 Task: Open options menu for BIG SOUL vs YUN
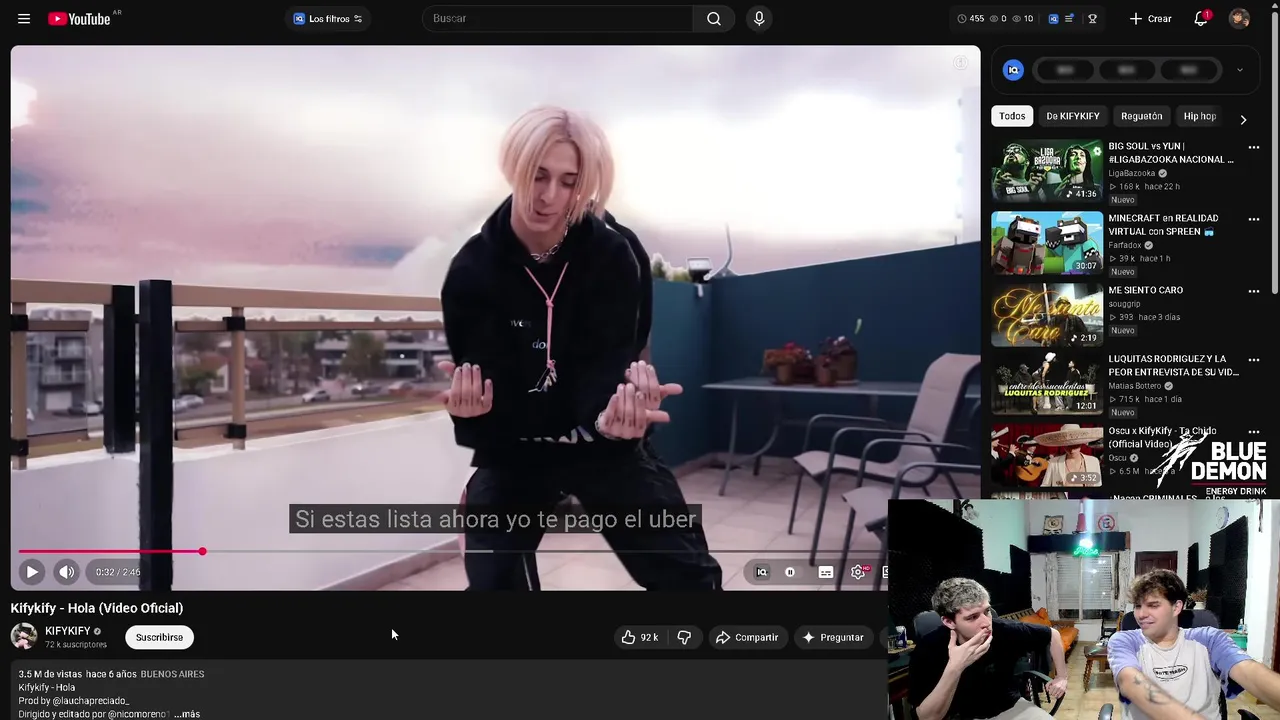[1253, 147]
